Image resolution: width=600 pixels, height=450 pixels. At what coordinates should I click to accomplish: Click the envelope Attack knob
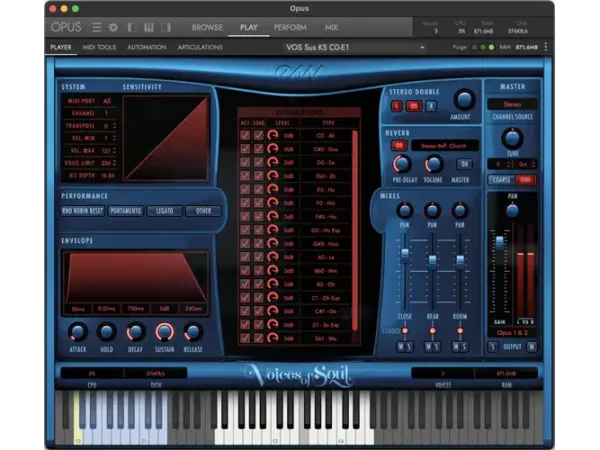point(78,332)
